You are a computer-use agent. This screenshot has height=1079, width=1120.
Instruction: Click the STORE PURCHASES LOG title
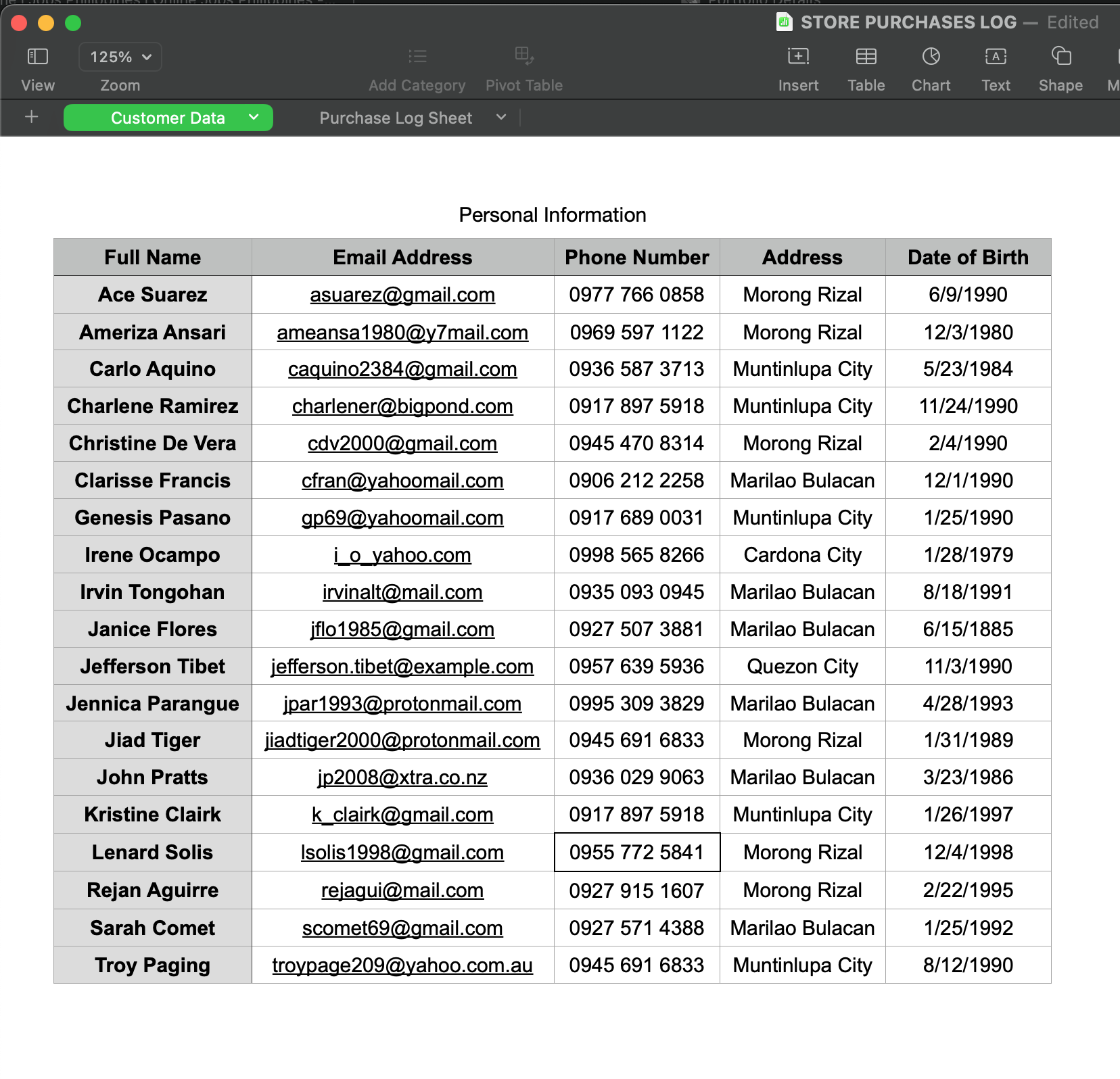coord(908,22)
